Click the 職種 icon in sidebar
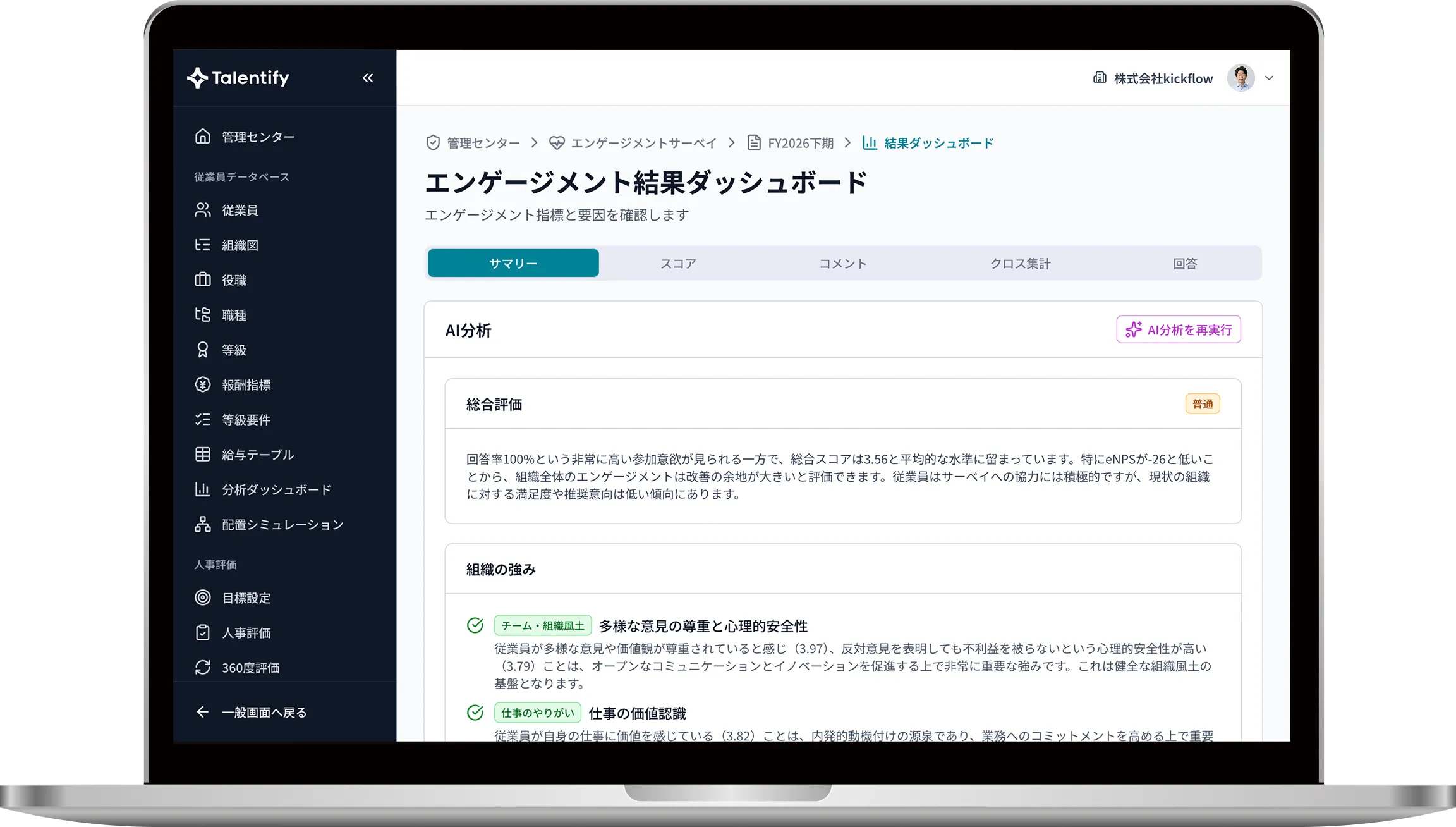The image size is (1456, 827). (203, 314)
